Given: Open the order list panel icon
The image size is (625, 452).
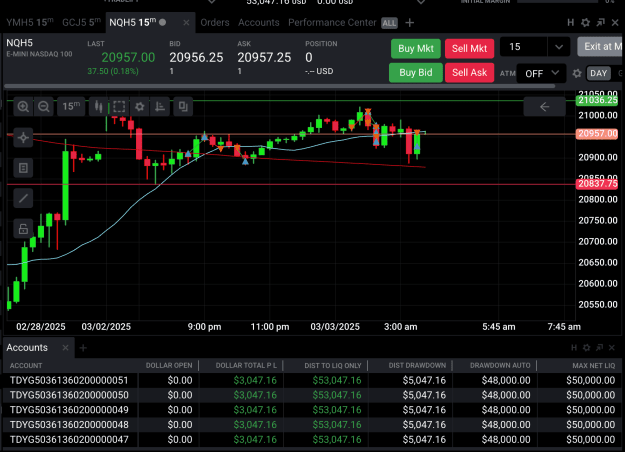Looking at the screenshot, I should coord(23,168).
